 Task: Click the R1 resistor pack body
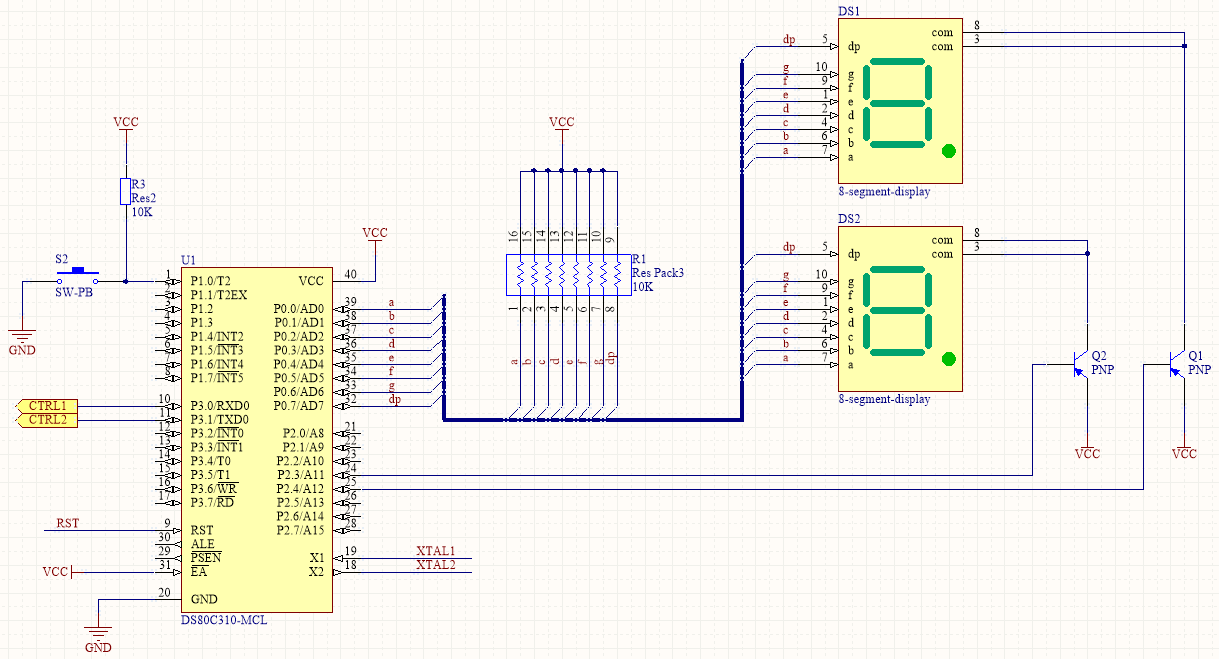point(563,273)
